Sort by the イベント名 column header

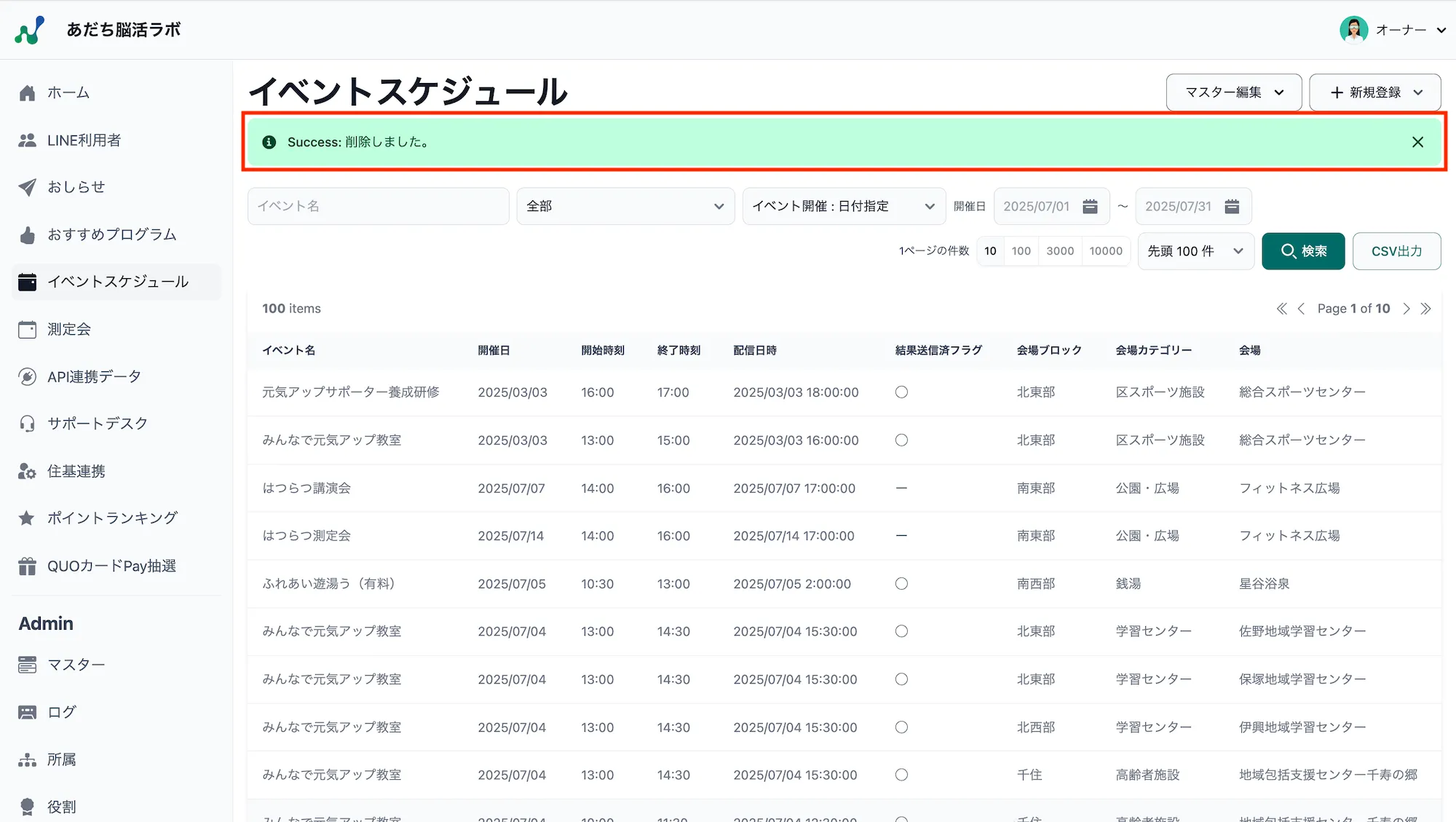[x=288, y=350]
